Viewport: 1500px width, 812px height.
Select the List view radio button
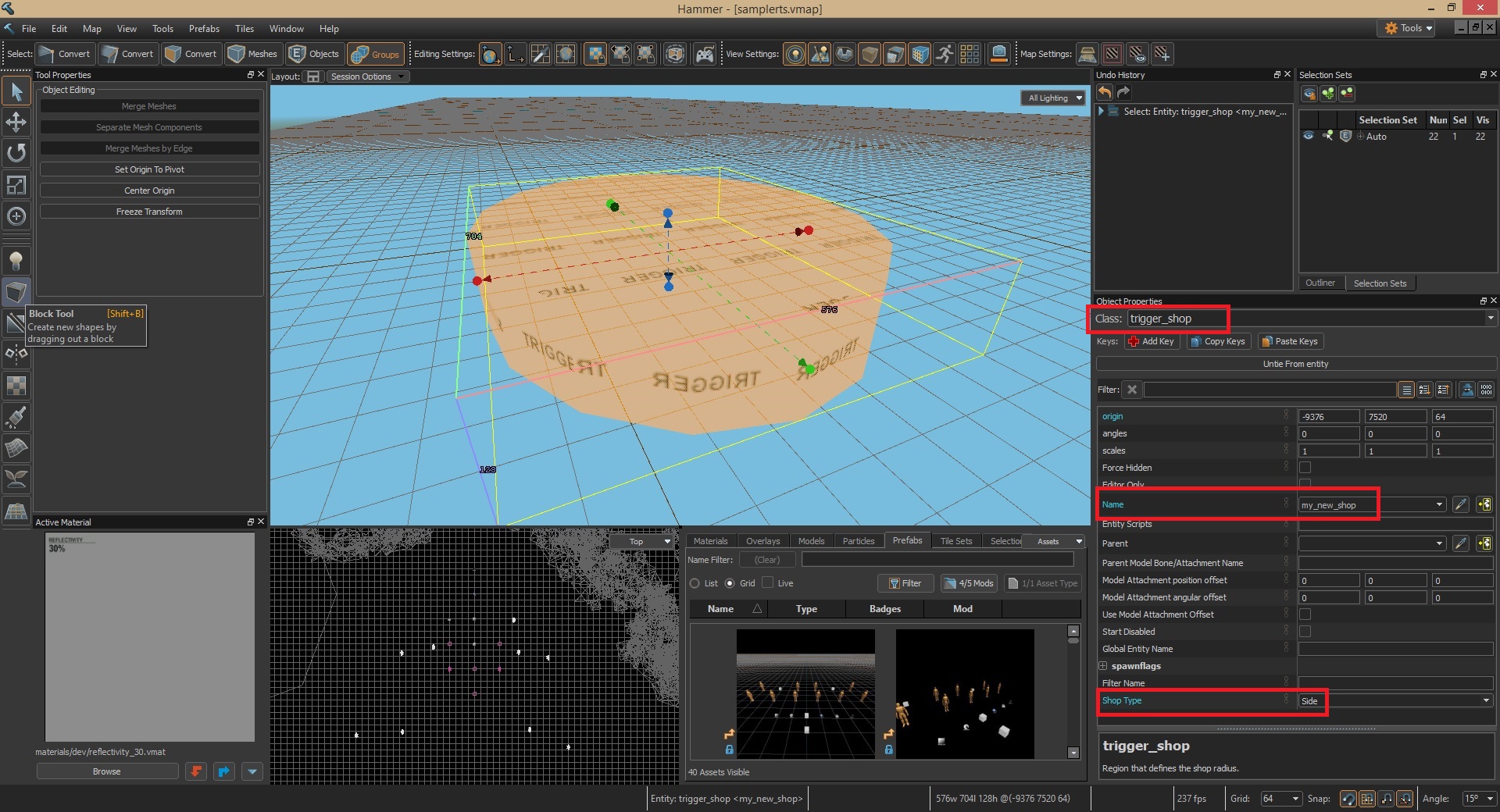pos(695,583)
